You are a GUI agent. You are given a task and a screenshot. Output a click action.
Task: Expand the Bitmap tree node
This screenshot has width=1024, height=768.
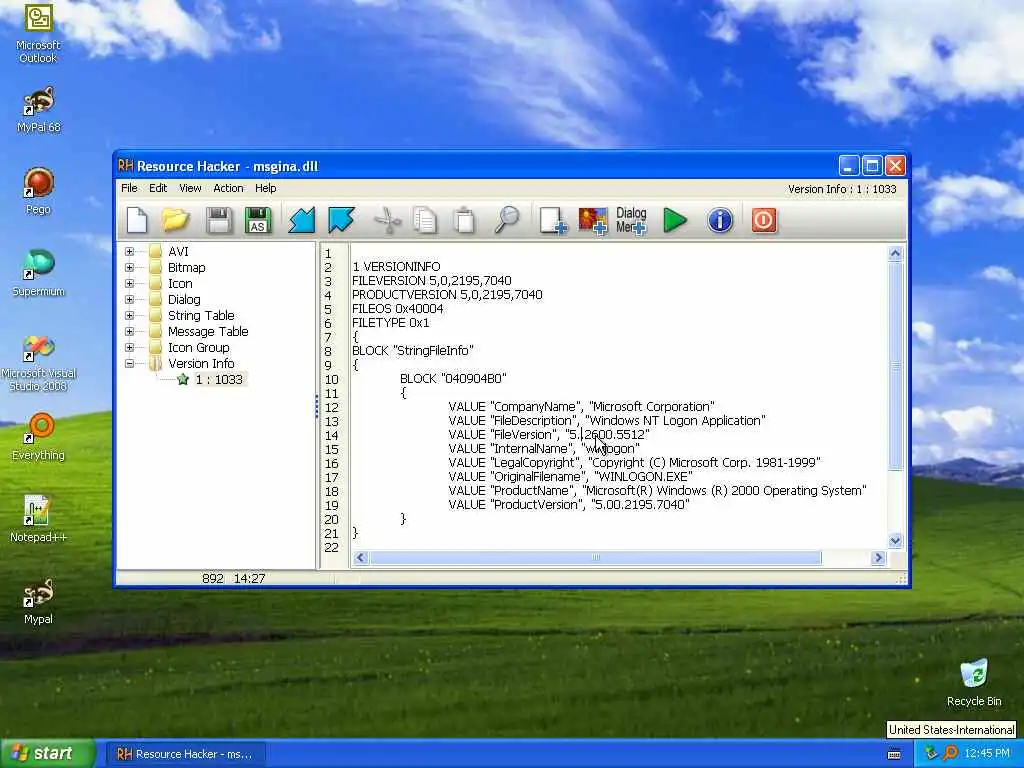click(129, 267)
